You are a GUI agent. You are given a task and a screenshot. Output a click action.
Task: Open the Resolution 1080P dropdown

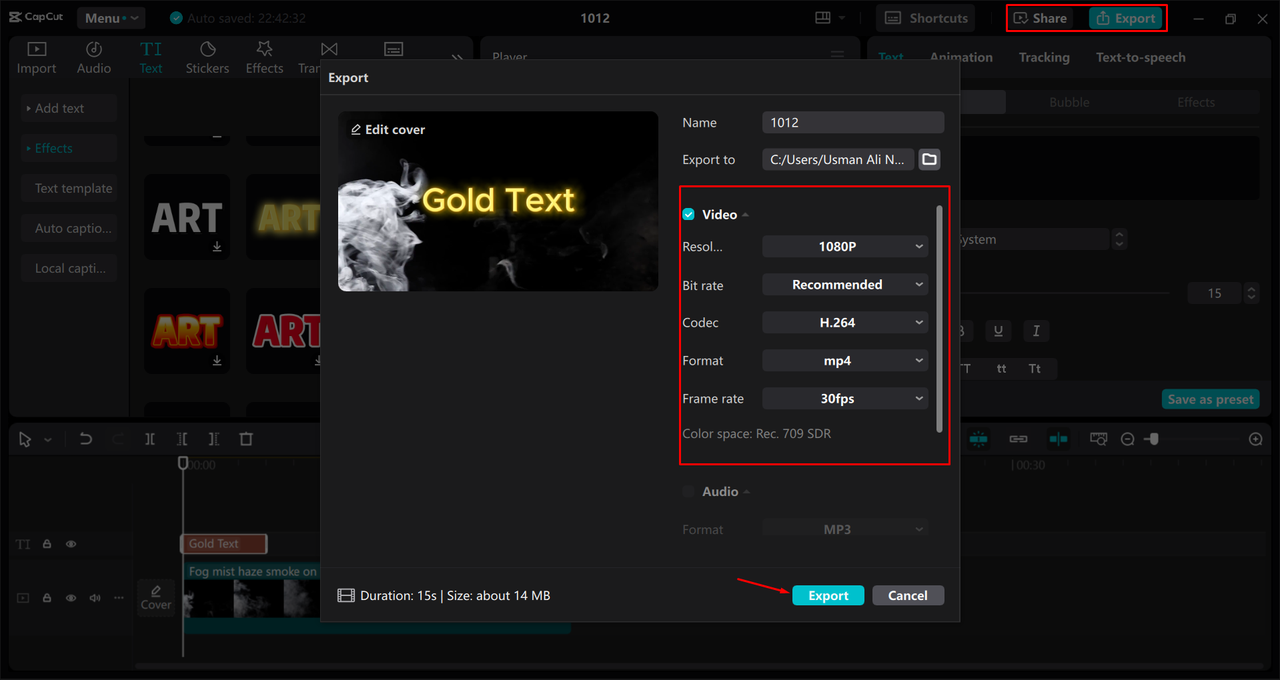click(x=845, y=246)
